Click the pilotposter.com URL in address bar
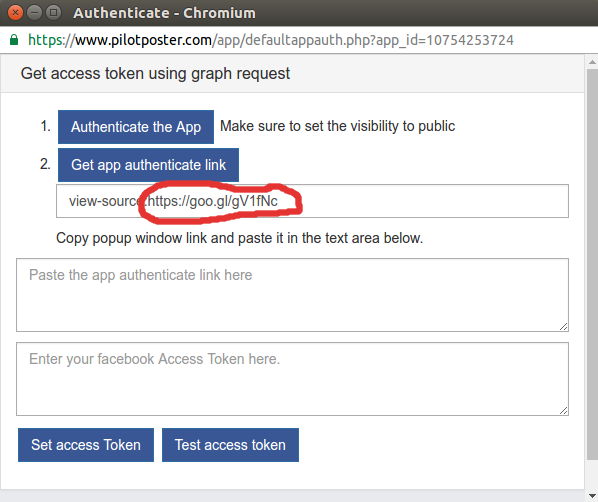This screenshot has height=502, width=598. pos(271,40)
